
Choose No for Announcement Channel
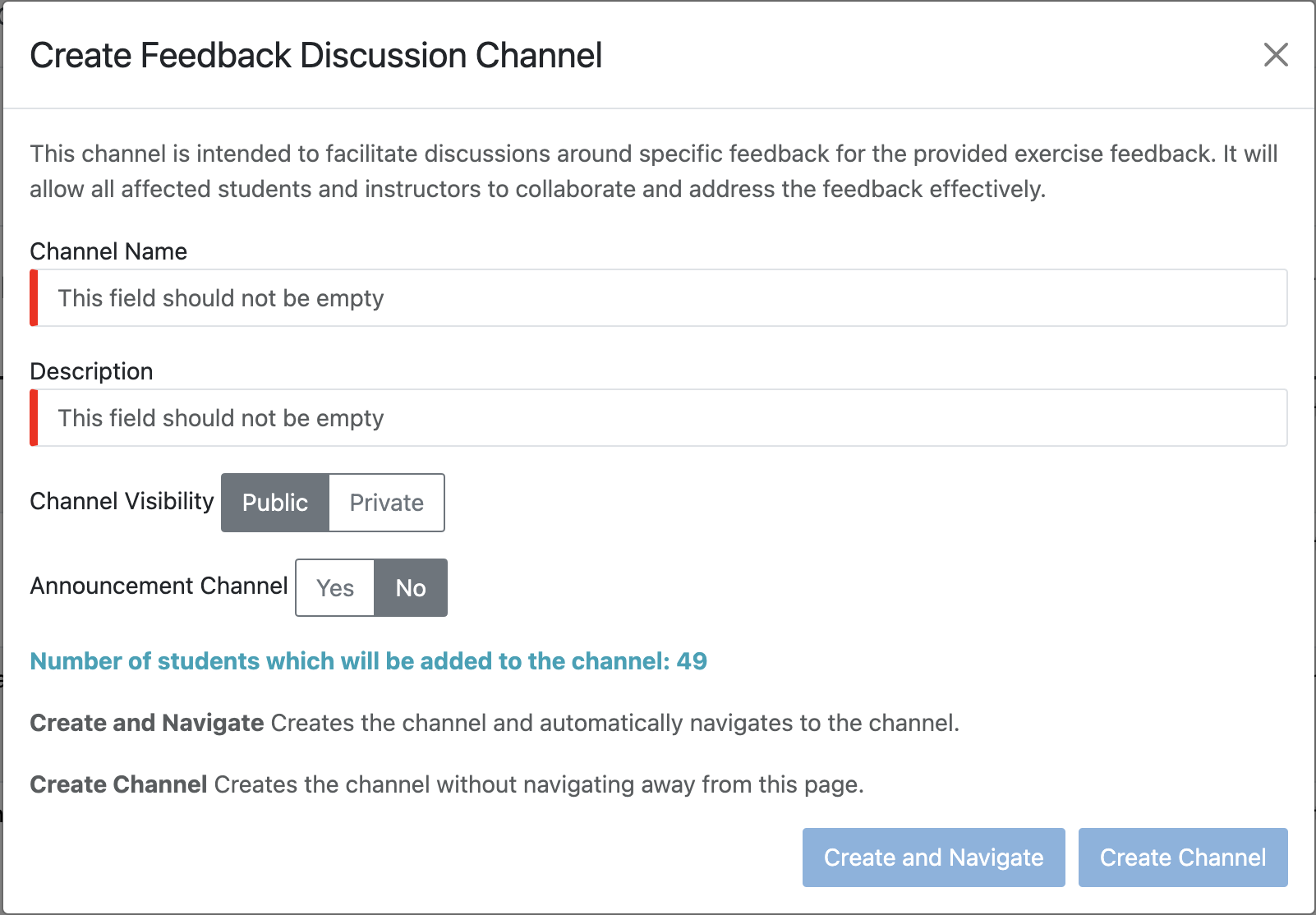(x=411, y=588)
